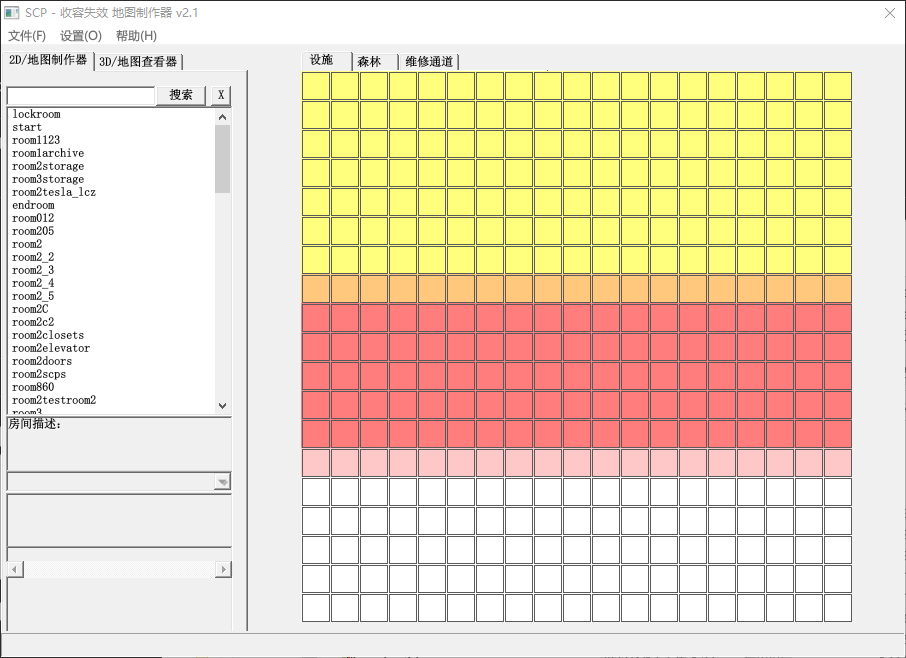Select room860 in the room list
This screenshot has height=658, width=906.
tap(33, 387)
